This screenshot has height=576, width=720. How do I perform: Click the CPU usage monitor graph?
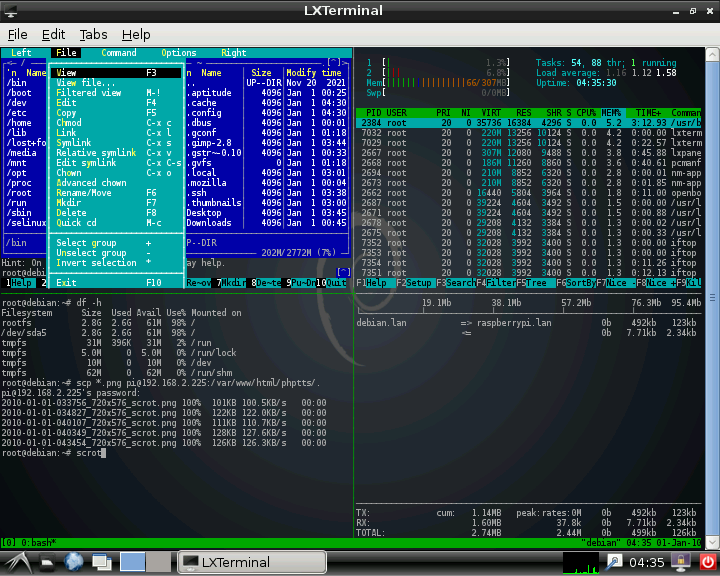coord(581,563)
